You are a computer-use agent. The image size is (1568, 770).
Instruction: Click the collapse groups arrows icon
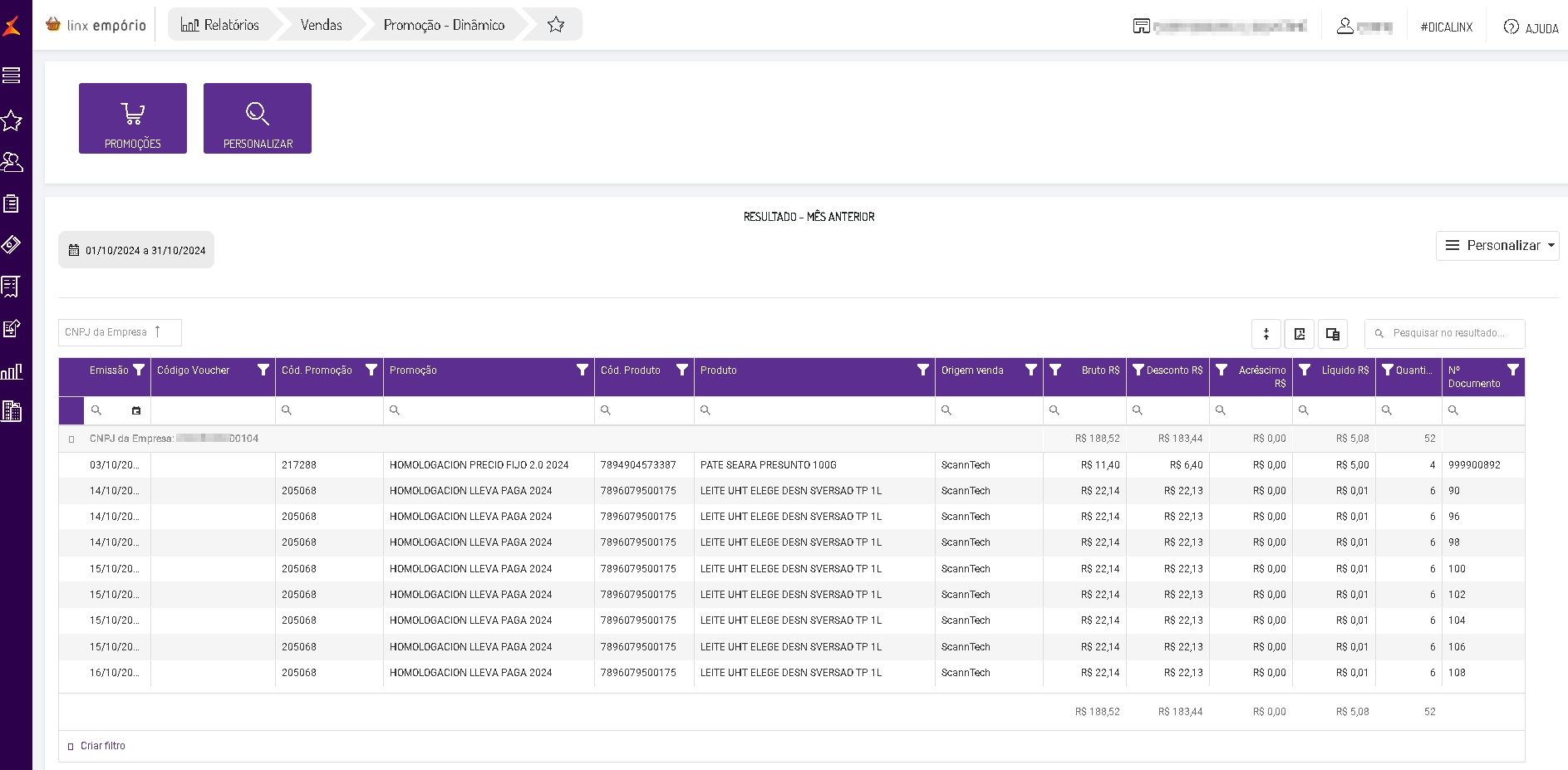tap(1266, 334)
